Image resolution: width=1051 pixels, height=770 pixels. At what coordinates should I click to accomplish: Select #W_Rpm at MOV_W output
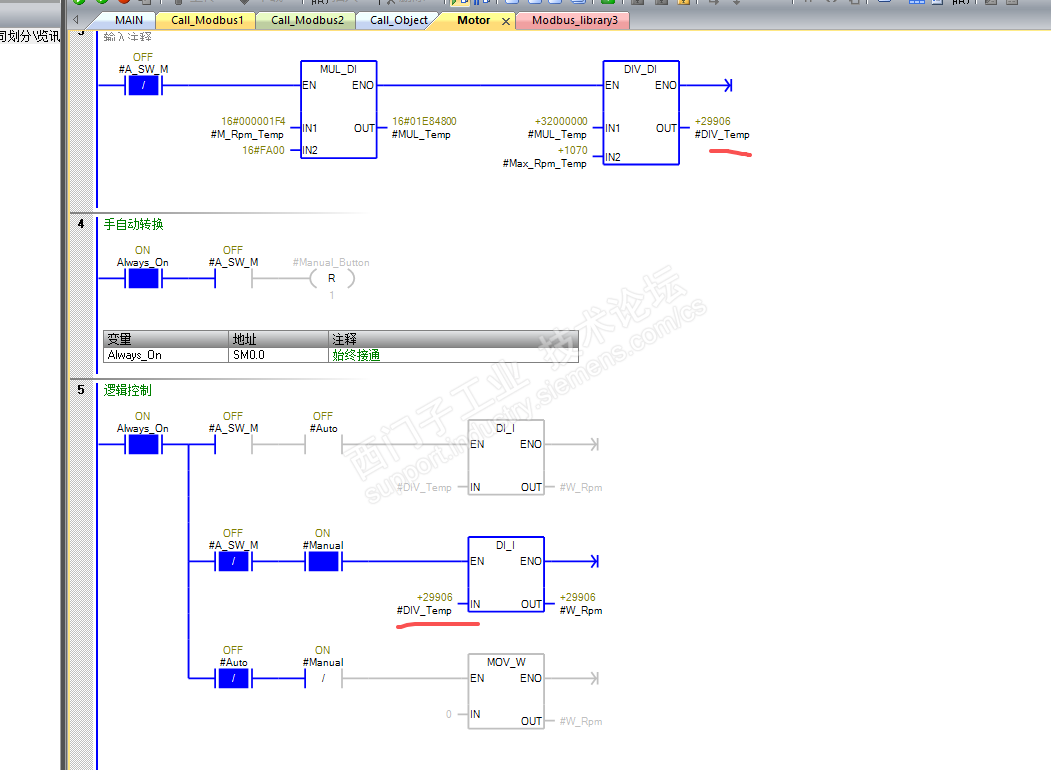click(x=580, y=722)
